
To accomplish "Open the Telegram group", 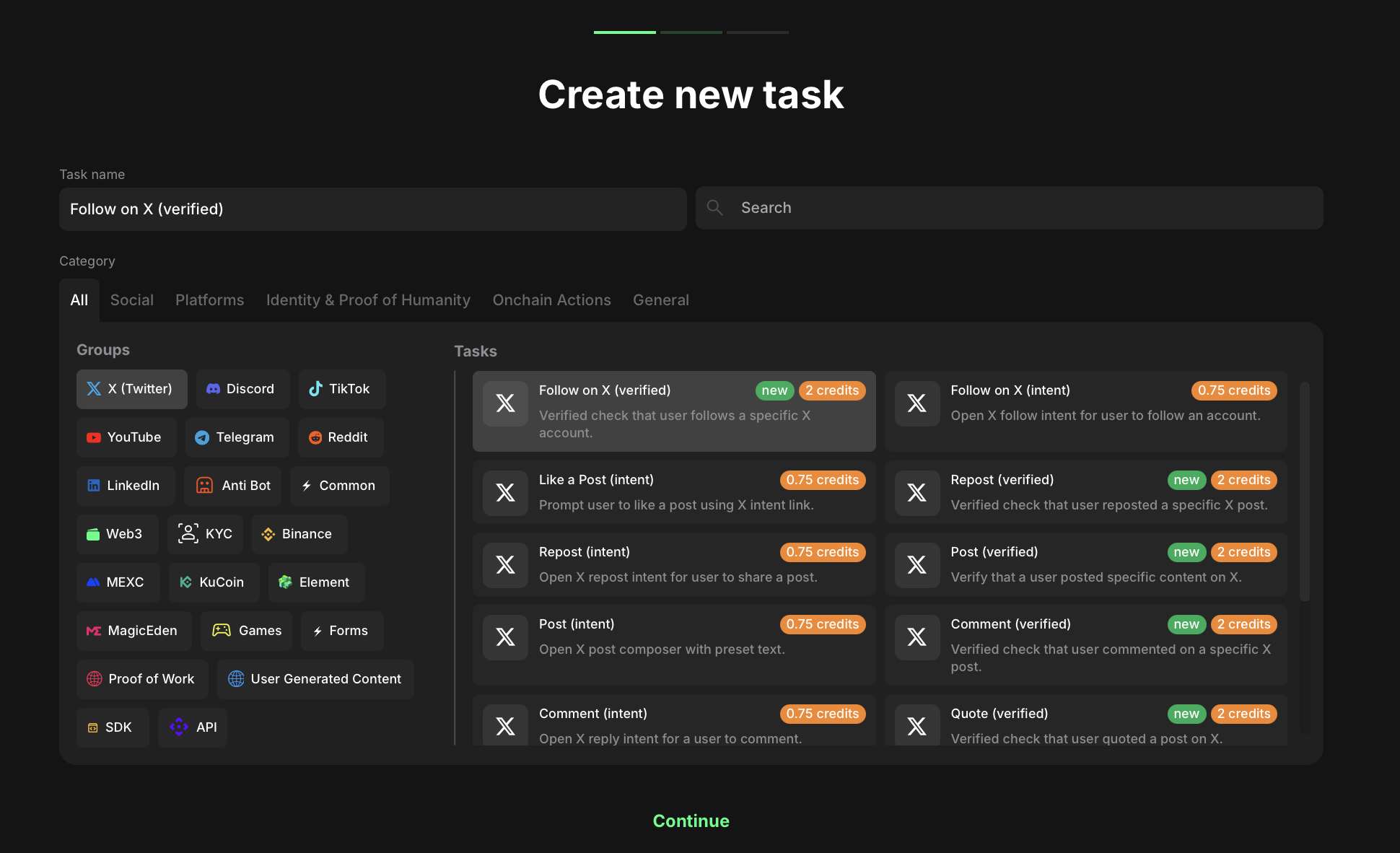I will (237, 437).
